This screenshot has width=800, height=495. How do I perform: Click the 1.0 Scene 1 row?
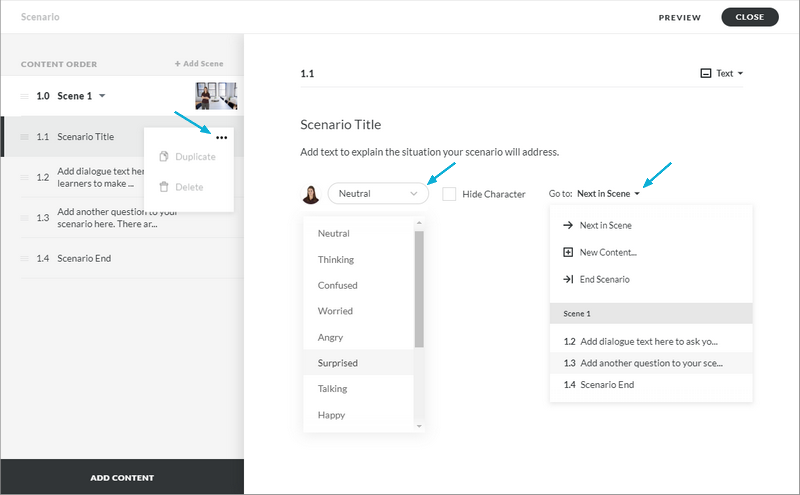[x=122, y=96]
